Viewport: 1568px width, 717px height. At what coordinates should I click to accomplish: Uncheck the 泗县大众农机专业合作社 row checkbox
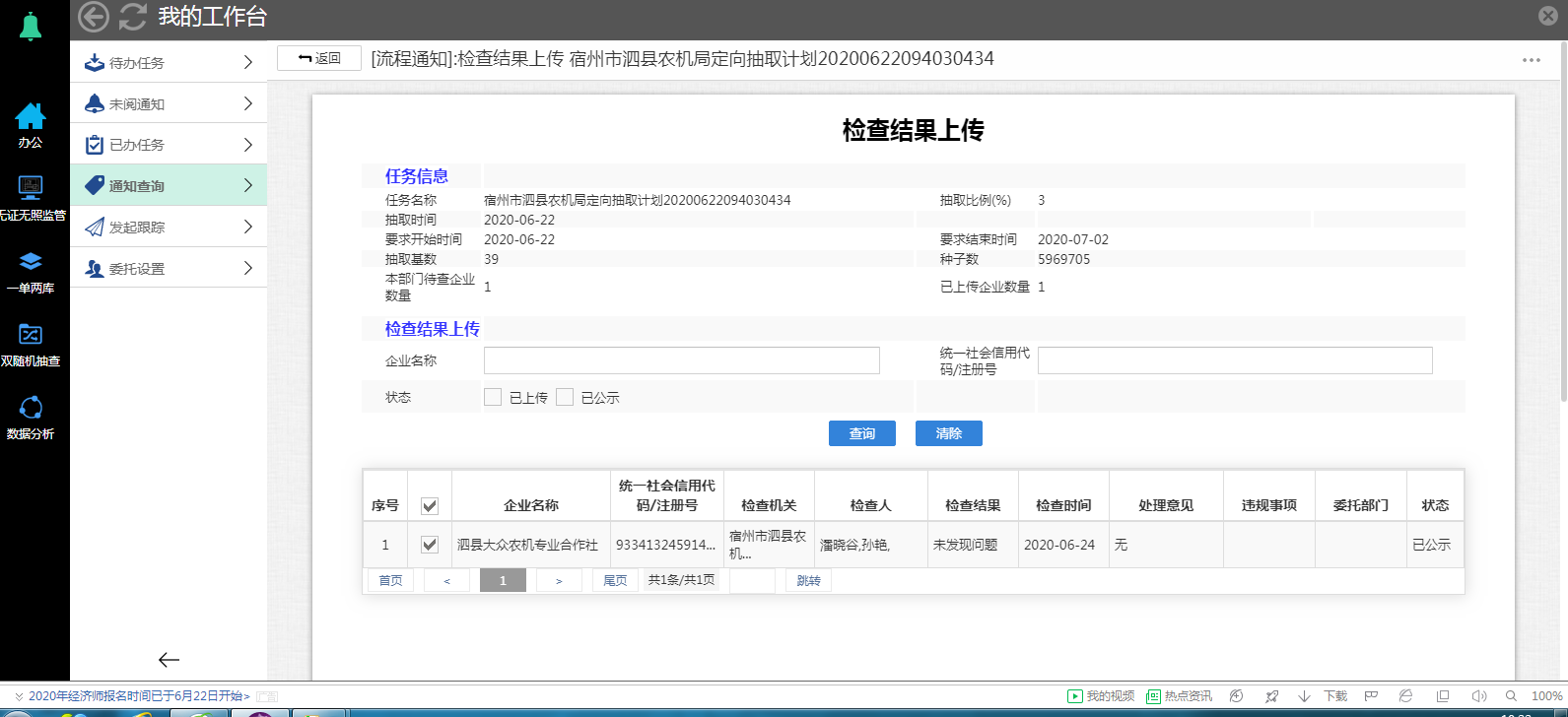430,545
